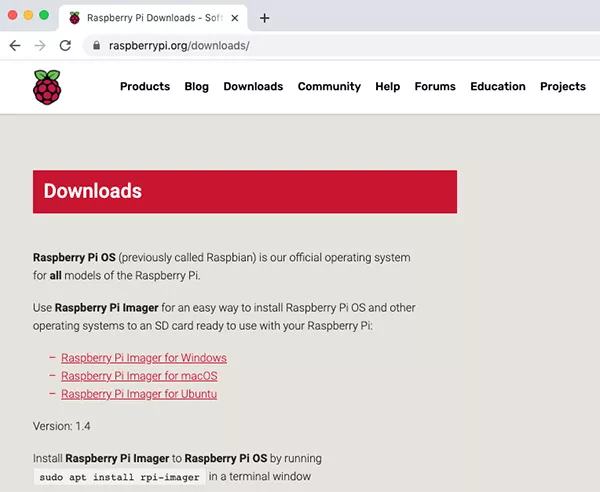Select Downloads in the top navigation
Viewport: 600px width, 492px height.
point(253,87)
